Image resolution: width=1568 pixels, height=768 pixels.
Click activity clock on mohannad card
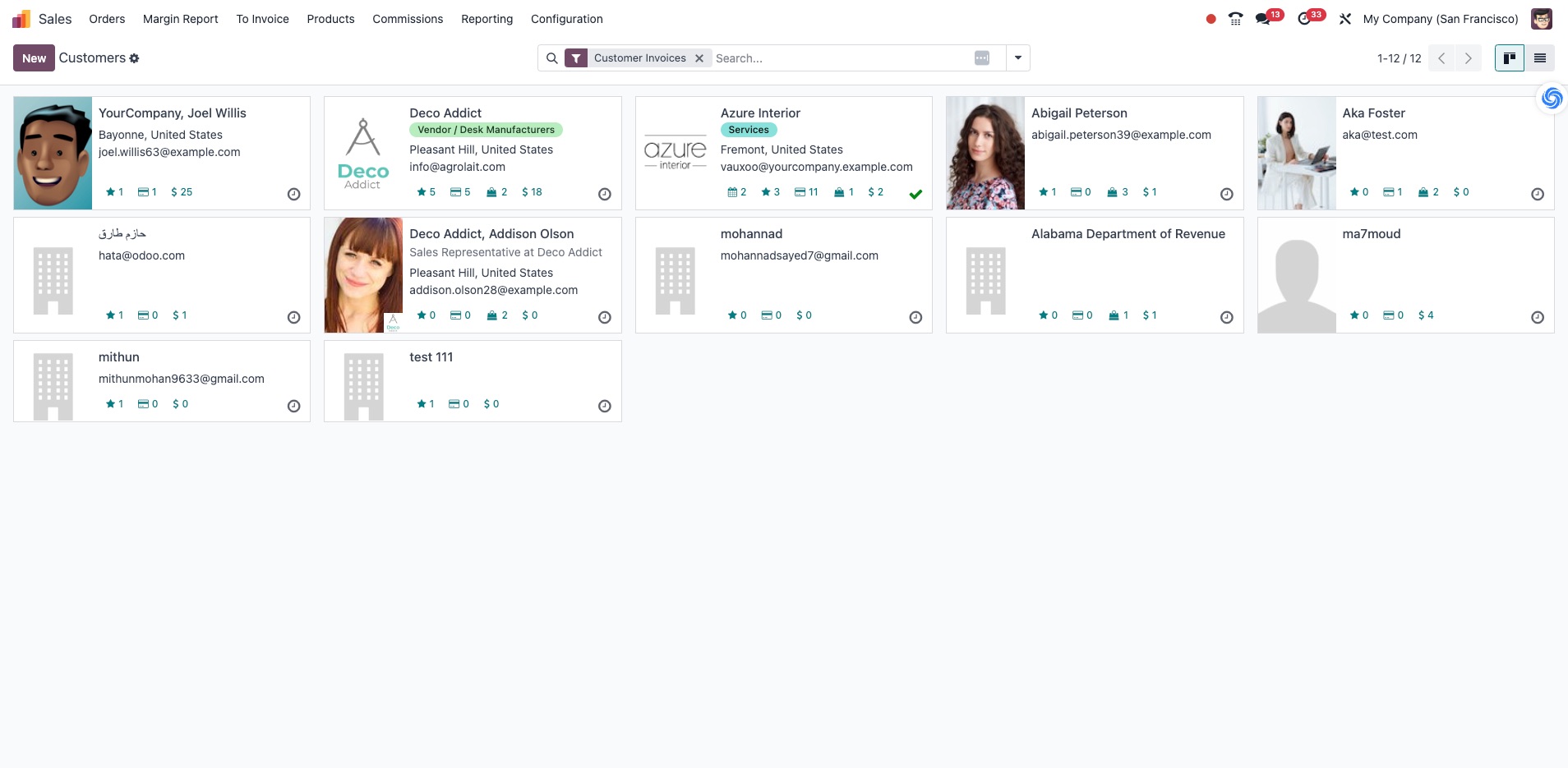(915, 318)
